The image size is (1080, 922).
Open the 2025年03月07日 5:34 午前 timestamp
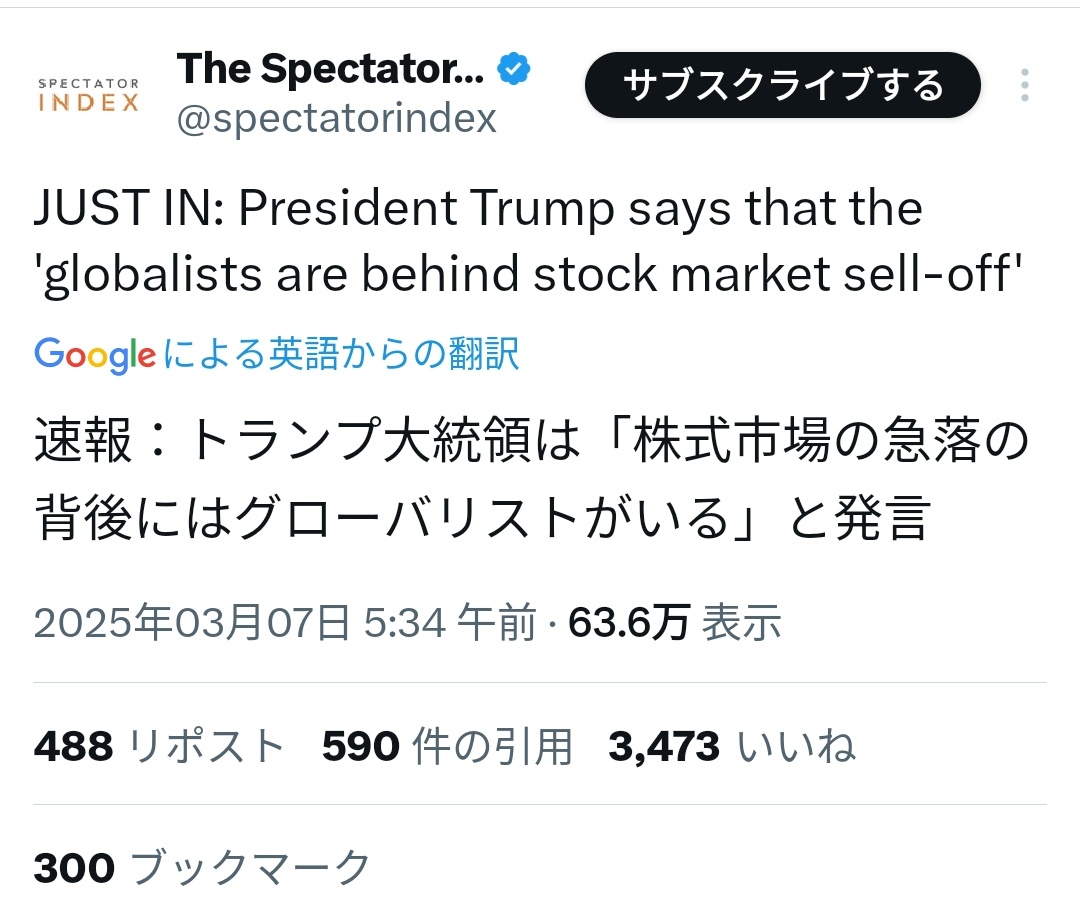point(285,624)
